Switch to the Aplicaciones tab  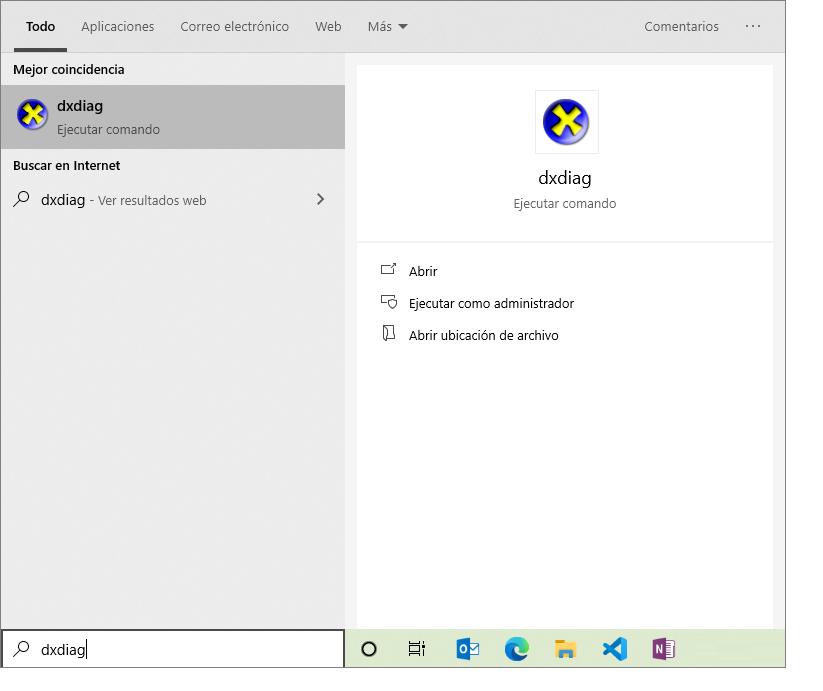tap(118, 26)
